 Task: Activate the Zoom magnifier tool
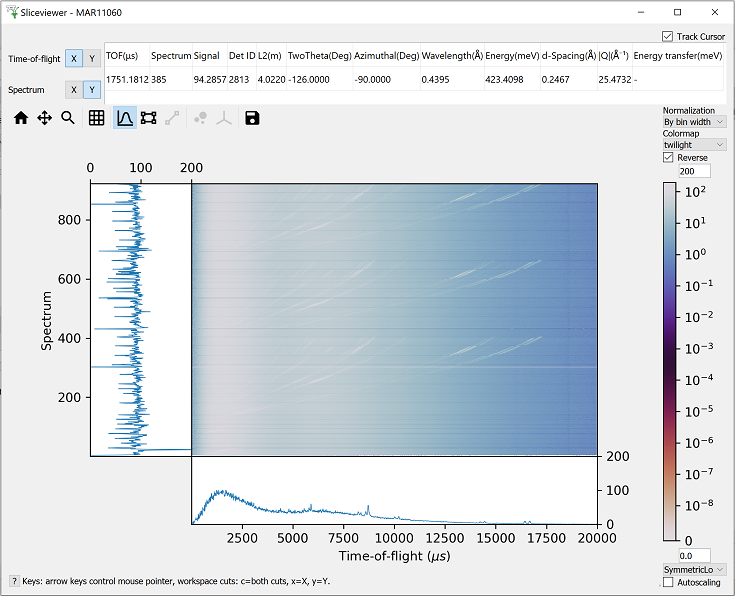click(68, 118)
